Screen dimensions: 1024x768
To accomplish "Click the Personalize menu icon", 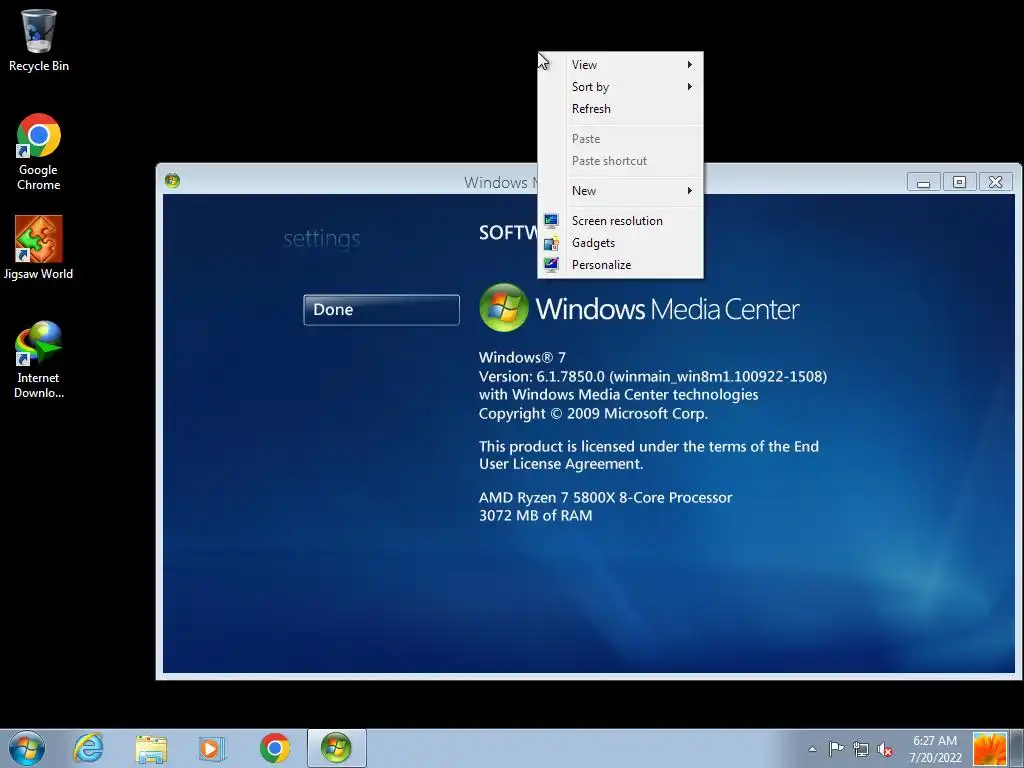I will pos(551,264).
